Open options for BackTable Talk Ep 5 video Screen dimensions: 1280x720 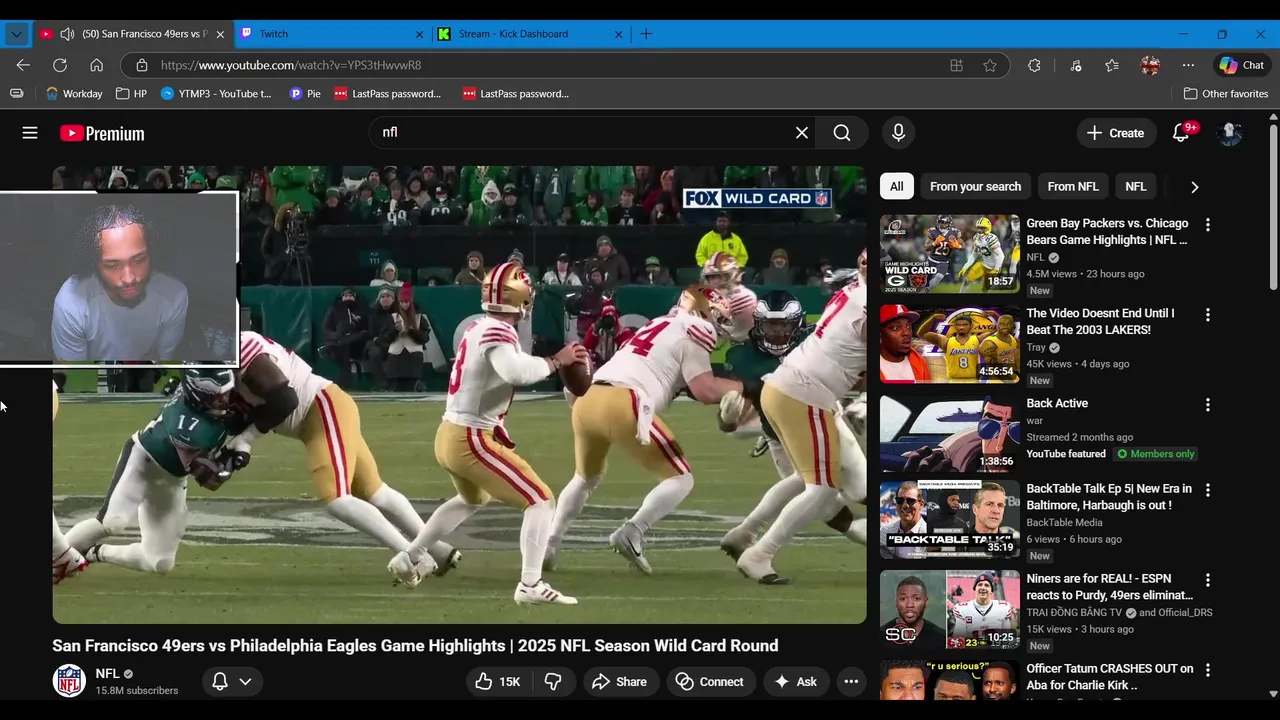[1207, 490]
